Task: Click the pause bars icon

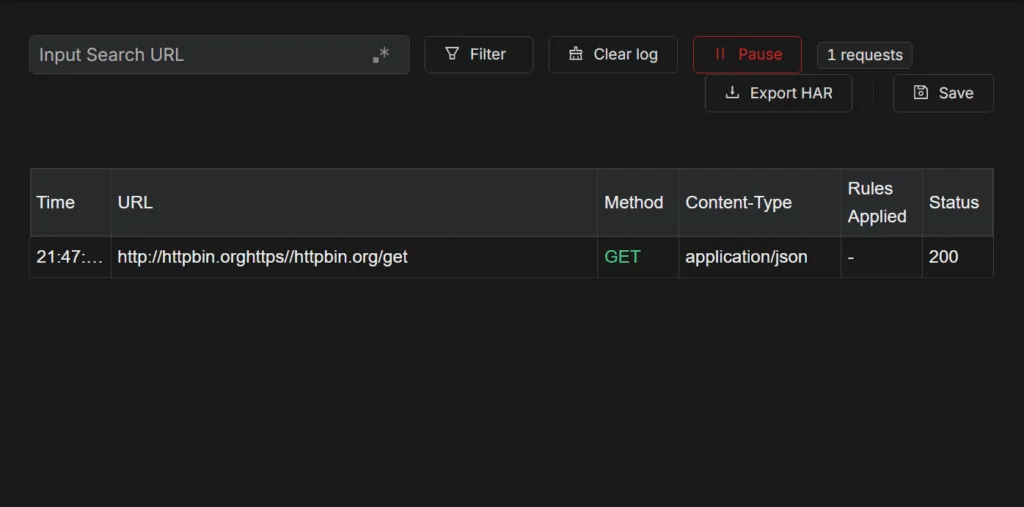Action: 720,54
